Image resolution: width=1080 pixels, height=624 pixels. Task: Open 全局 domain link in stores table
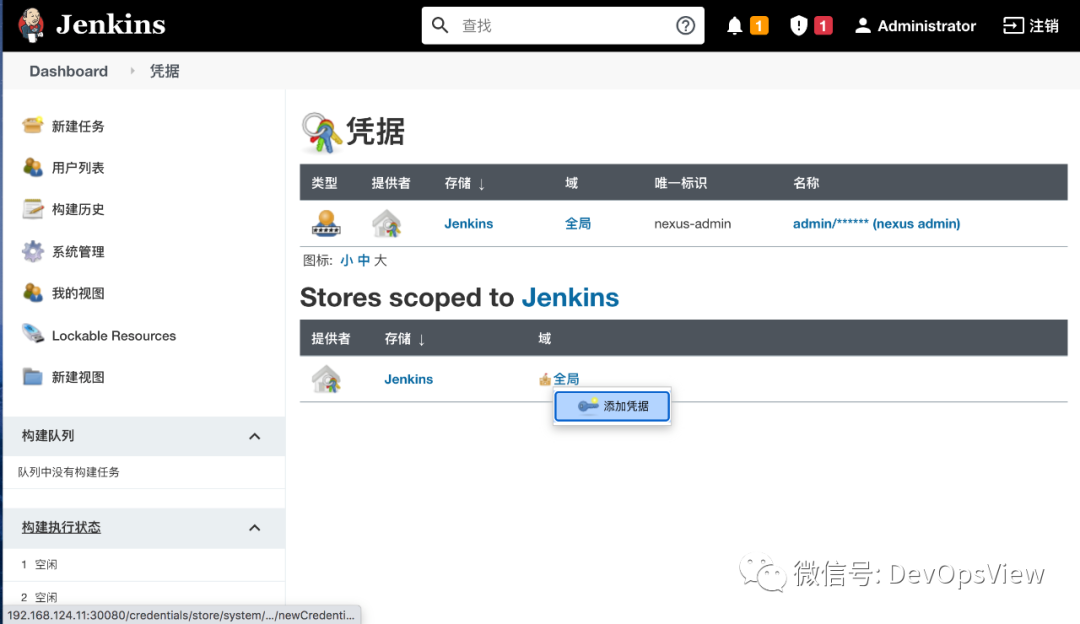(x=566, y=379)
